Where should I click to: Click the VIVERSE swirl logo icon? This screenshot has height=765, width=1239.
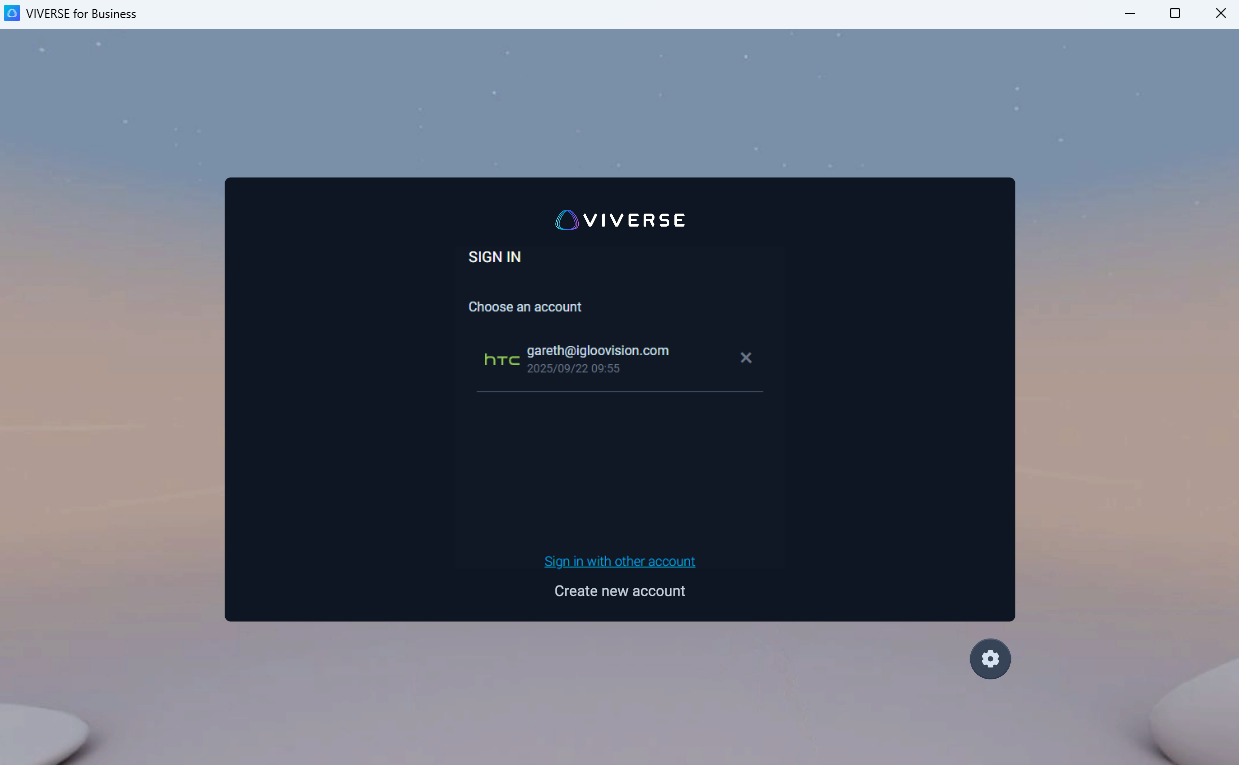(567, 220)
